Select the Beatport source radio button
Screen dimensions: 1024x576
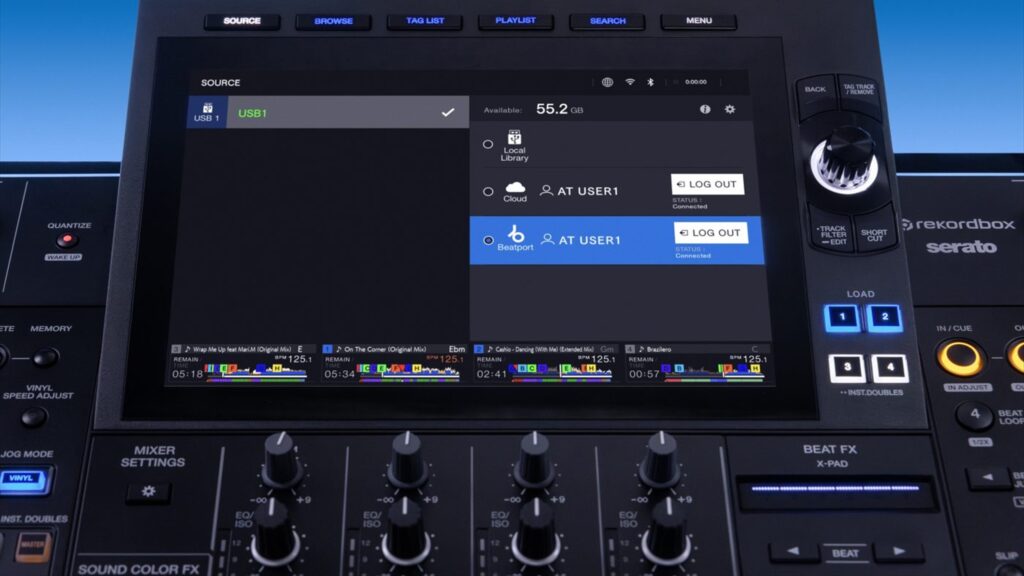(489, 241)
